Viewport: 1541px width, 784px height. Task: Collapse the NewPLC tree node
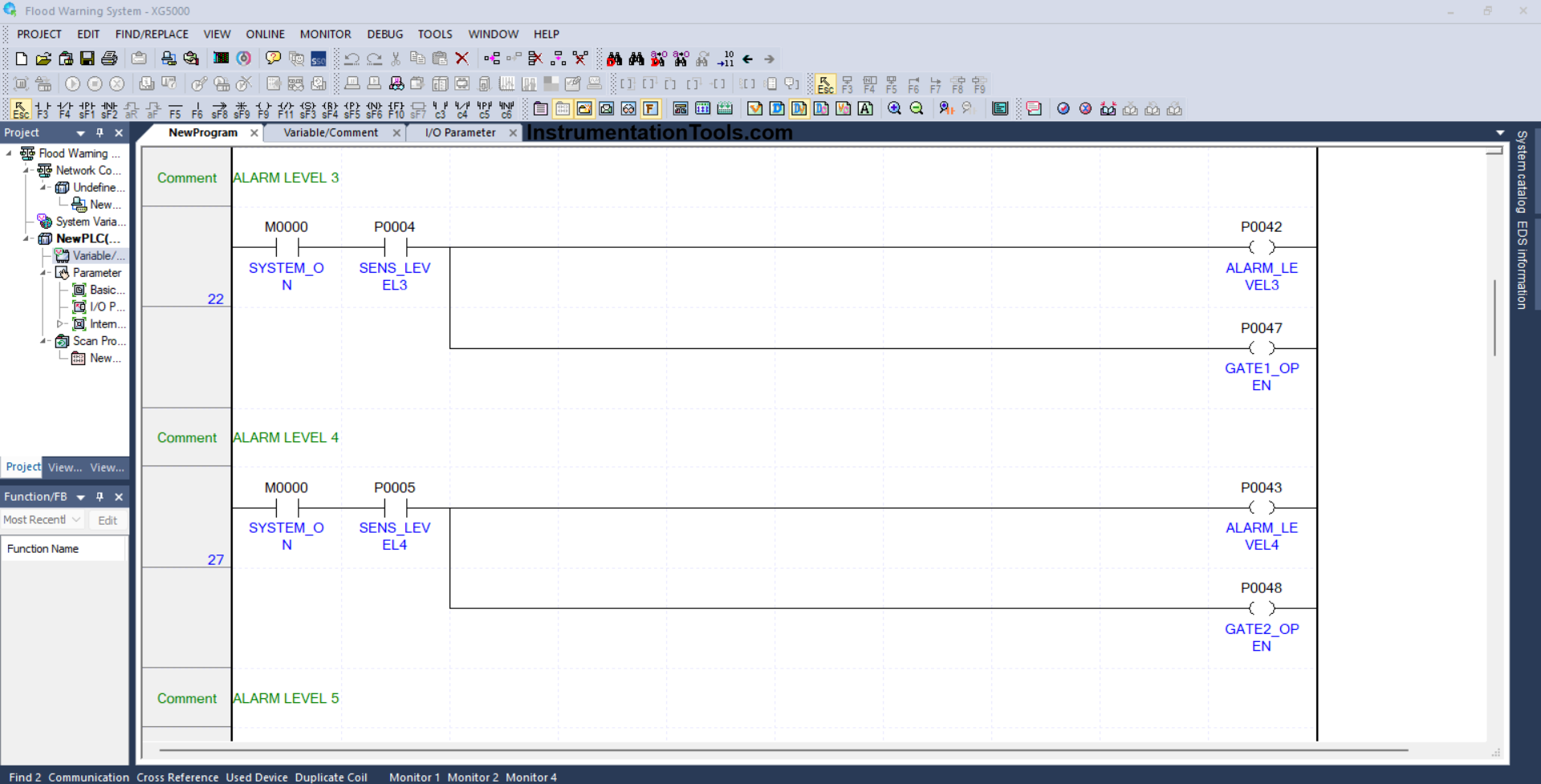[x=26, y=238]
